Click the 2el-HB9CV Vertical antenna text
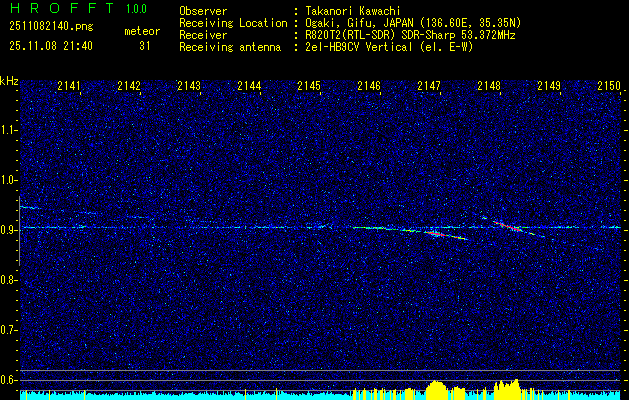629x400 pixels. (388, 47)
